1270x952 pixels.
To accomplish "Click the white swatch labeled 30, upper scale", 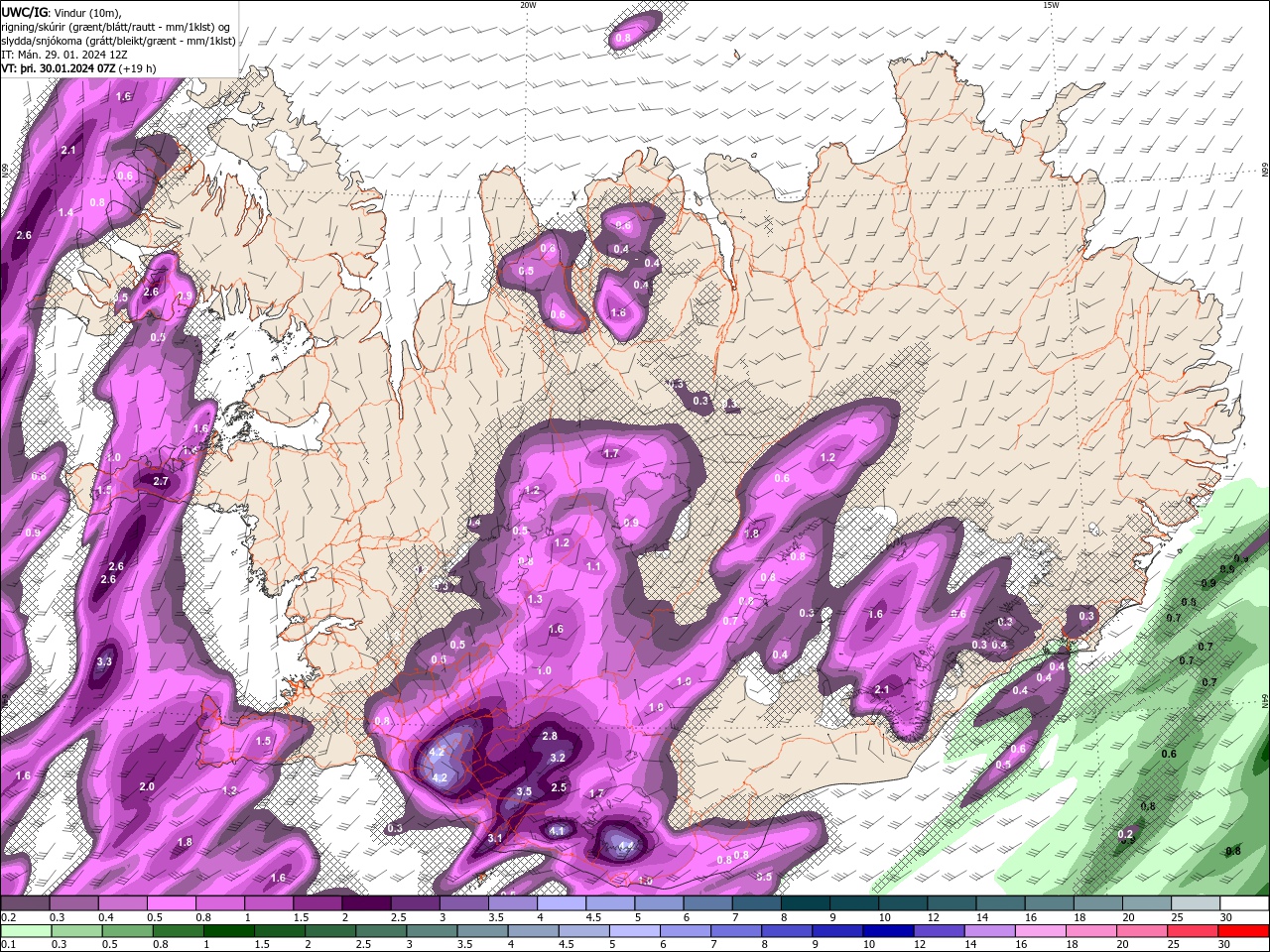I will 1245,903.
